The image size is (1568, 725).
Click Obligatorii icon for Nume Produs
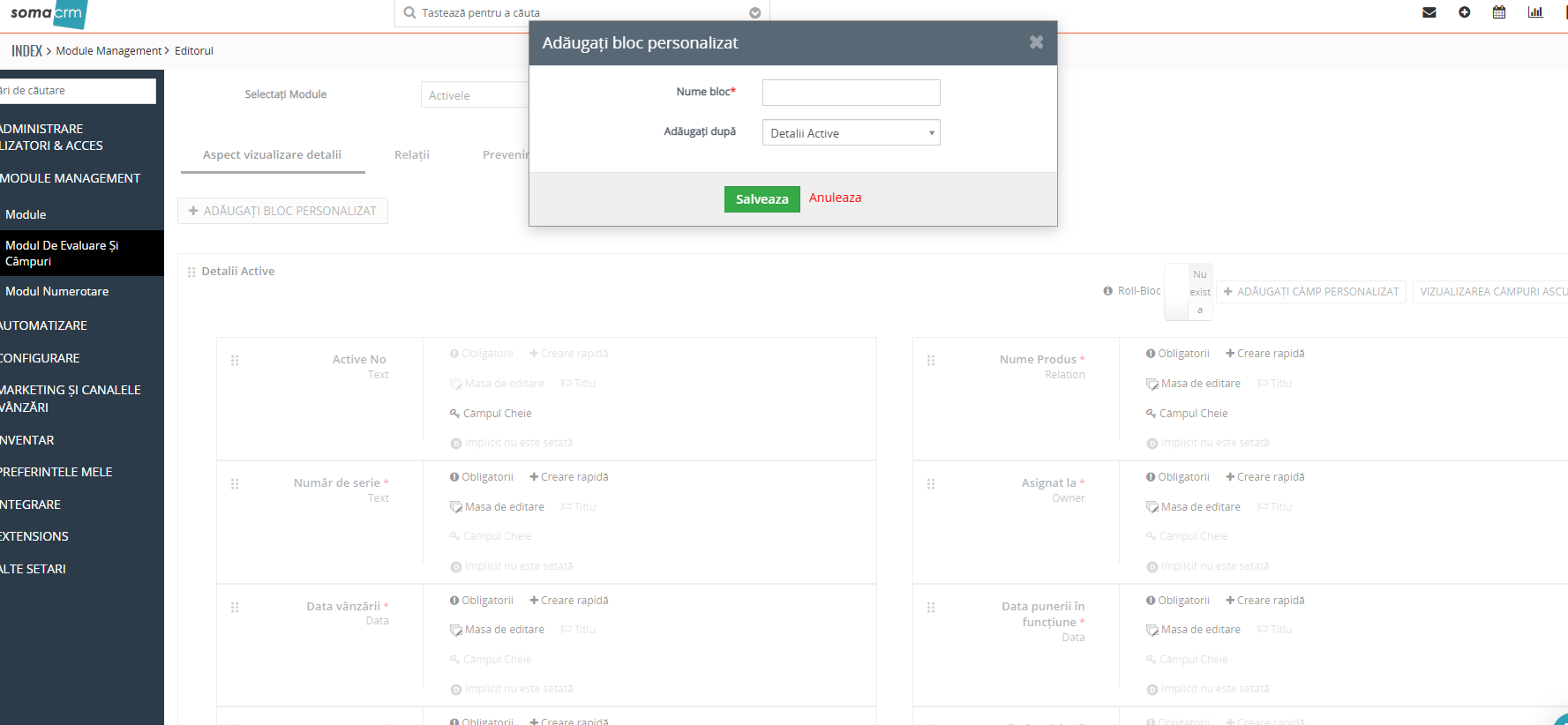tap(1151, 354)
